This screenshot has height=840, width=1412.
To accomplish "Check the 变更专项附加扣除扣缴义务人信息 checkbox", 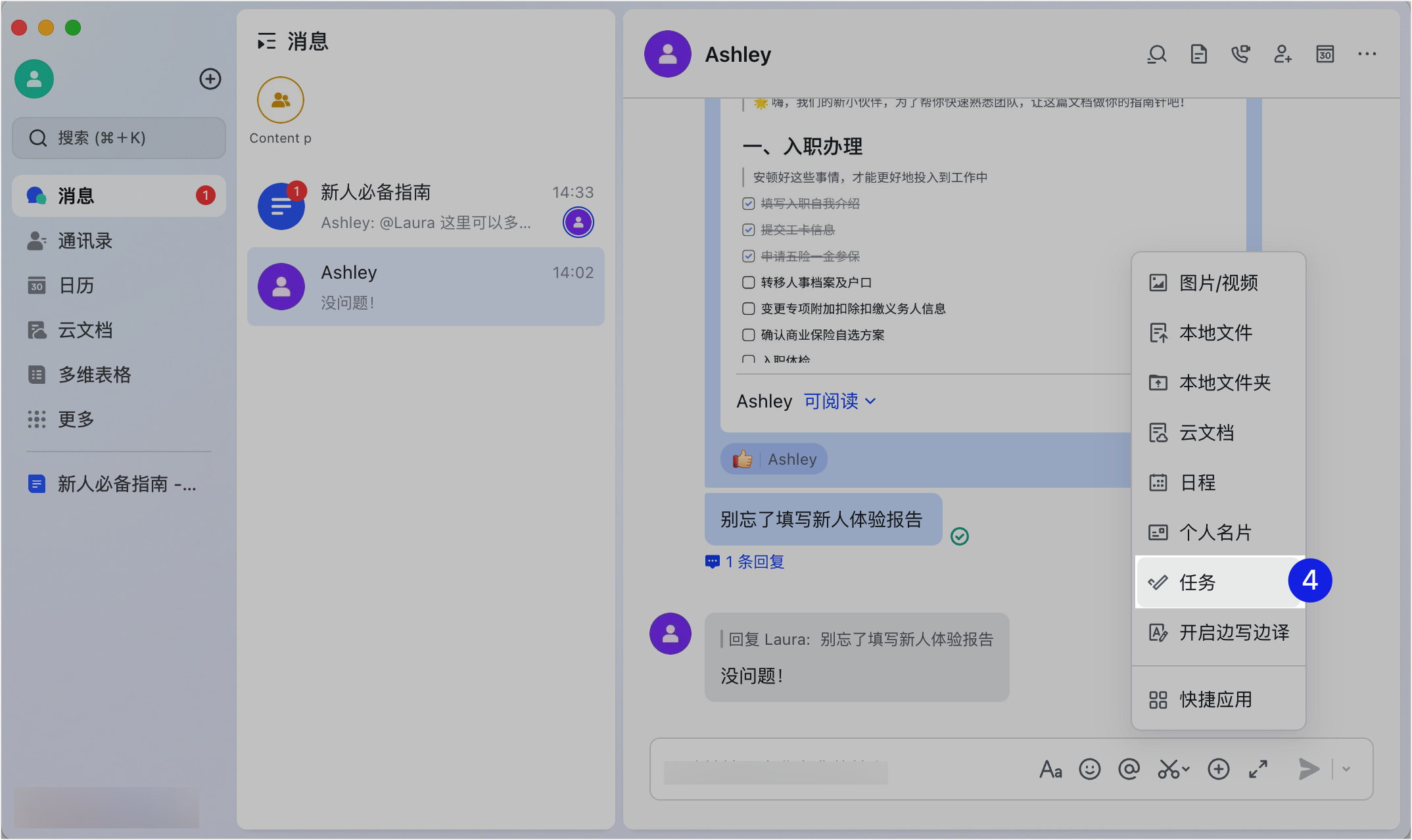I will pyautogui.click(x=748, y=309).
